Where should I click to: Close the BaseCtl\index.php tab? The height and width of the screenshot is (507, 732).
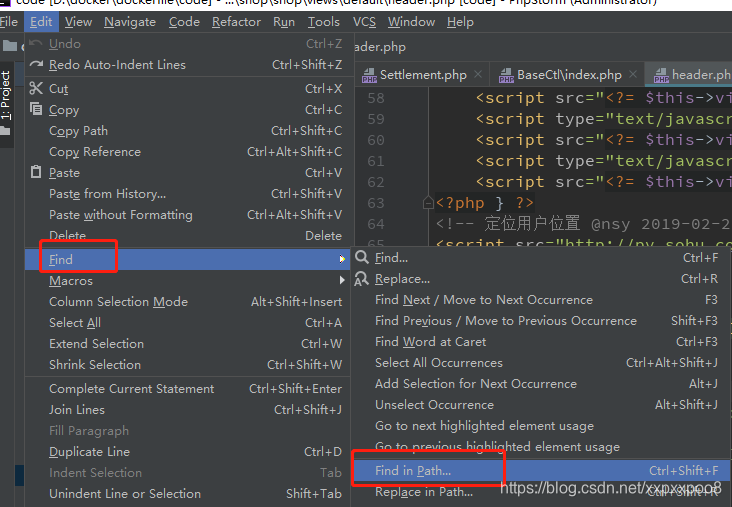(x=633, y=74)
